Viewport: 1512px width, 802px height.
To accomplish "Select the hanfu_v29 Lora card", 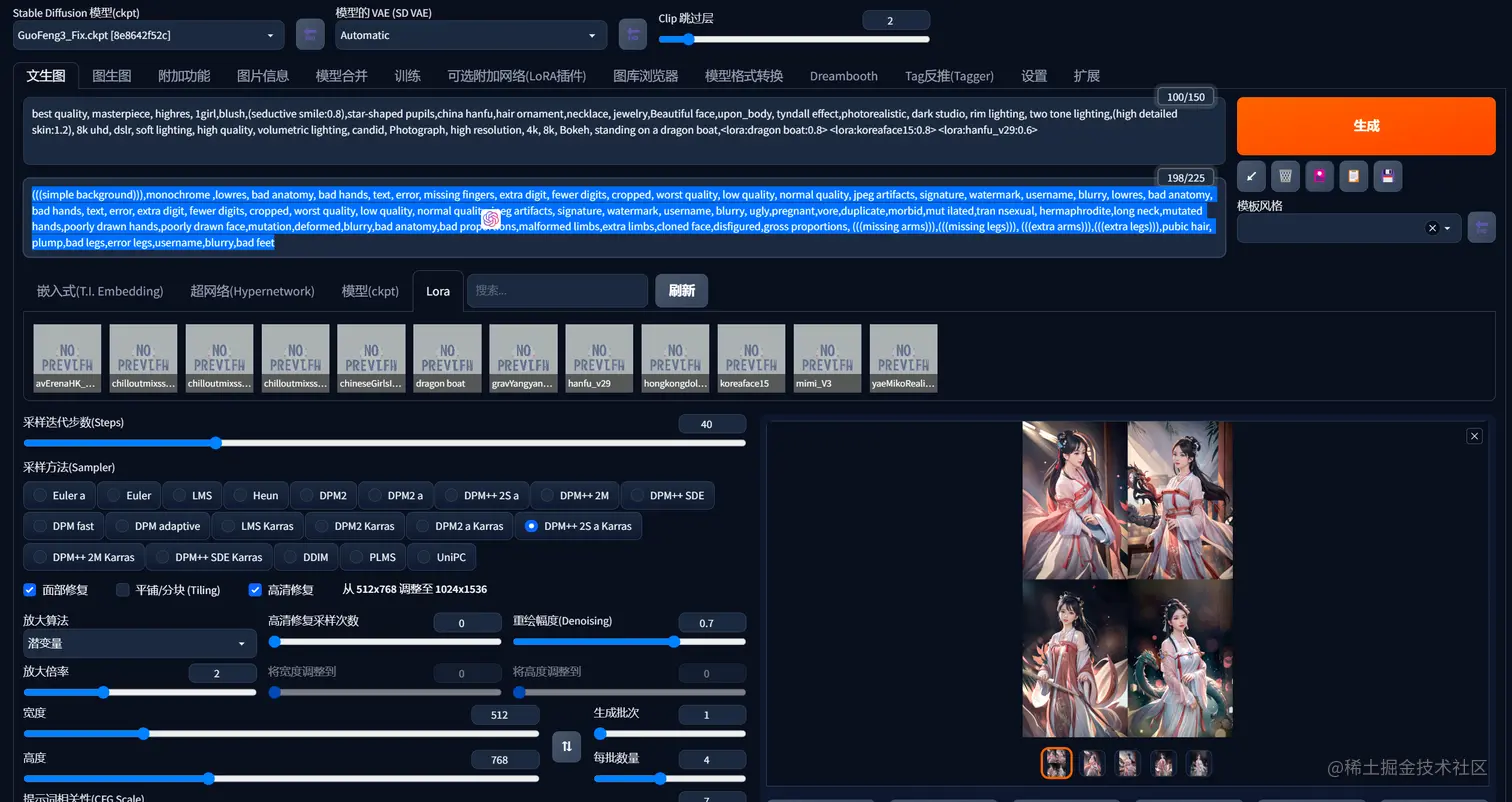I will [x=599, y=358].
